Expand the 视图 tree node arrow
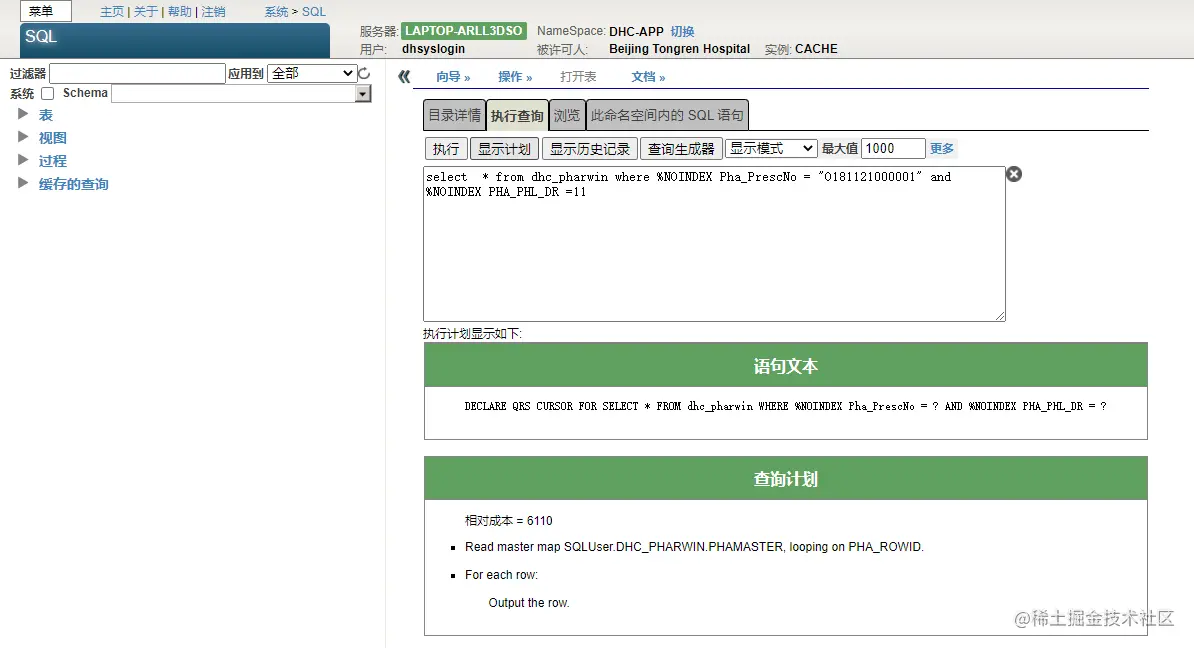The image size is (1194, 648). tap(23, 137)
